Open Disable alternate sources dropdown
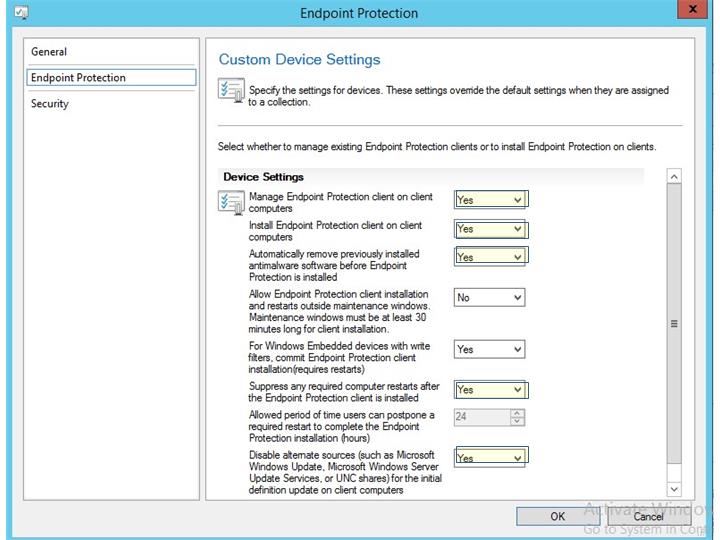Image resolution: width=720 pixels, height=540 pixels. 490,458
